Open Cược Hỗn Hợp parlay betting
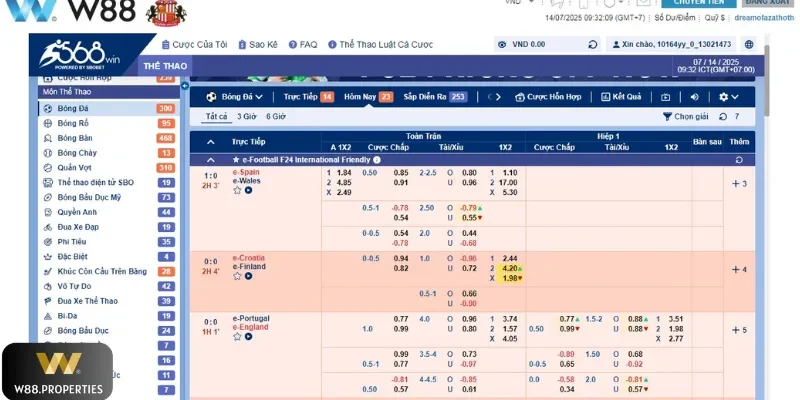This screenshot has width=800, height=400. (546, 97)
